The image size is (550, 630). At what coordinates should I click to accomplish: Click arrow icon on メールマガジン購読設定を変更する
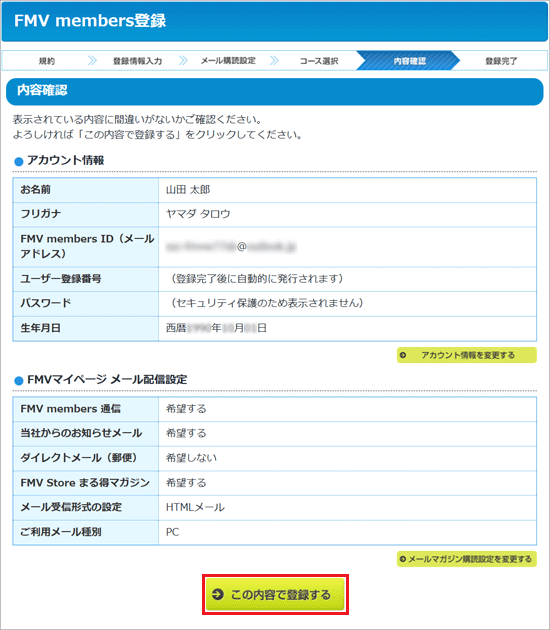(403, 559)
